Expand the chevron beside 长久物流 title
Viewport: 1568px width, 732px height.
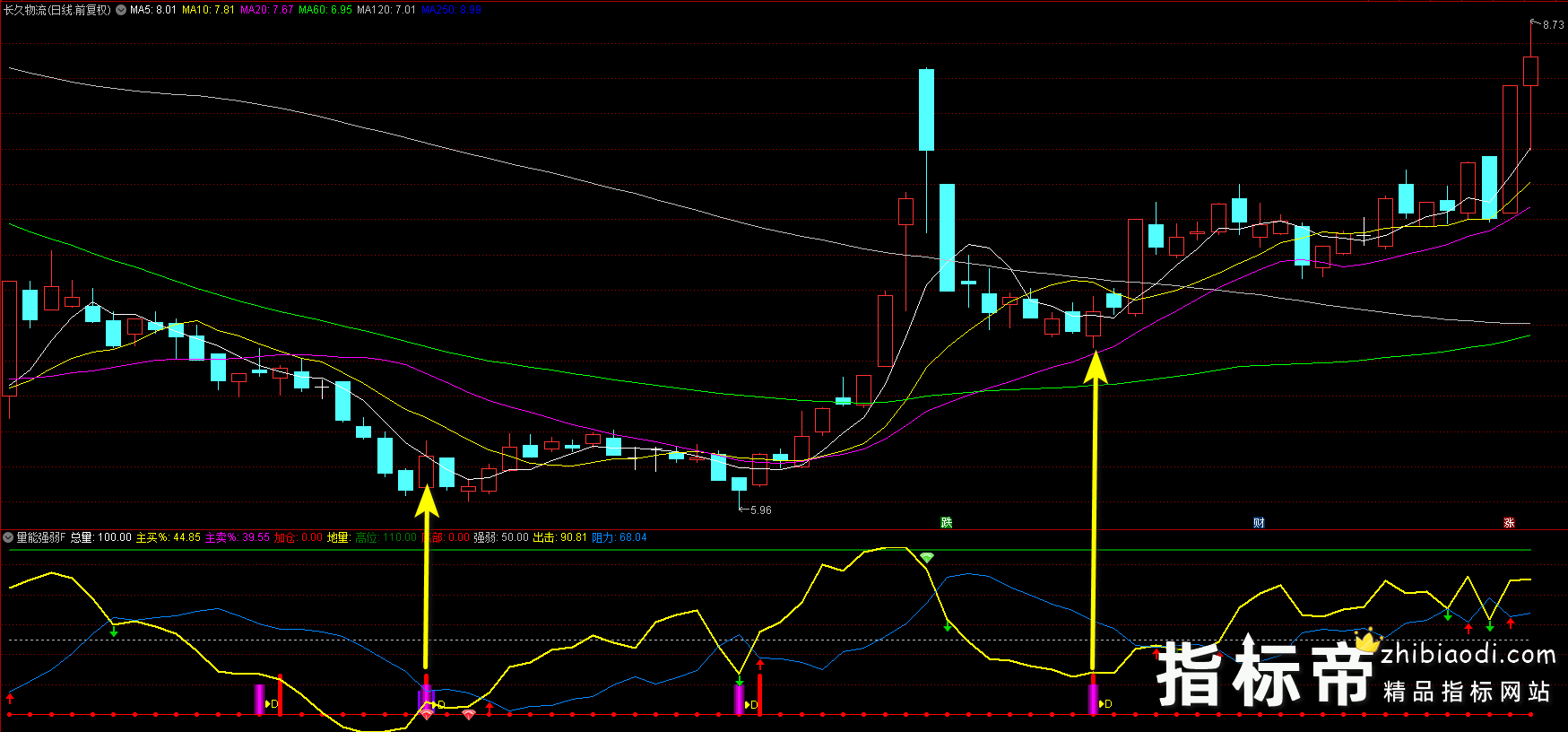tap(120, 10)
